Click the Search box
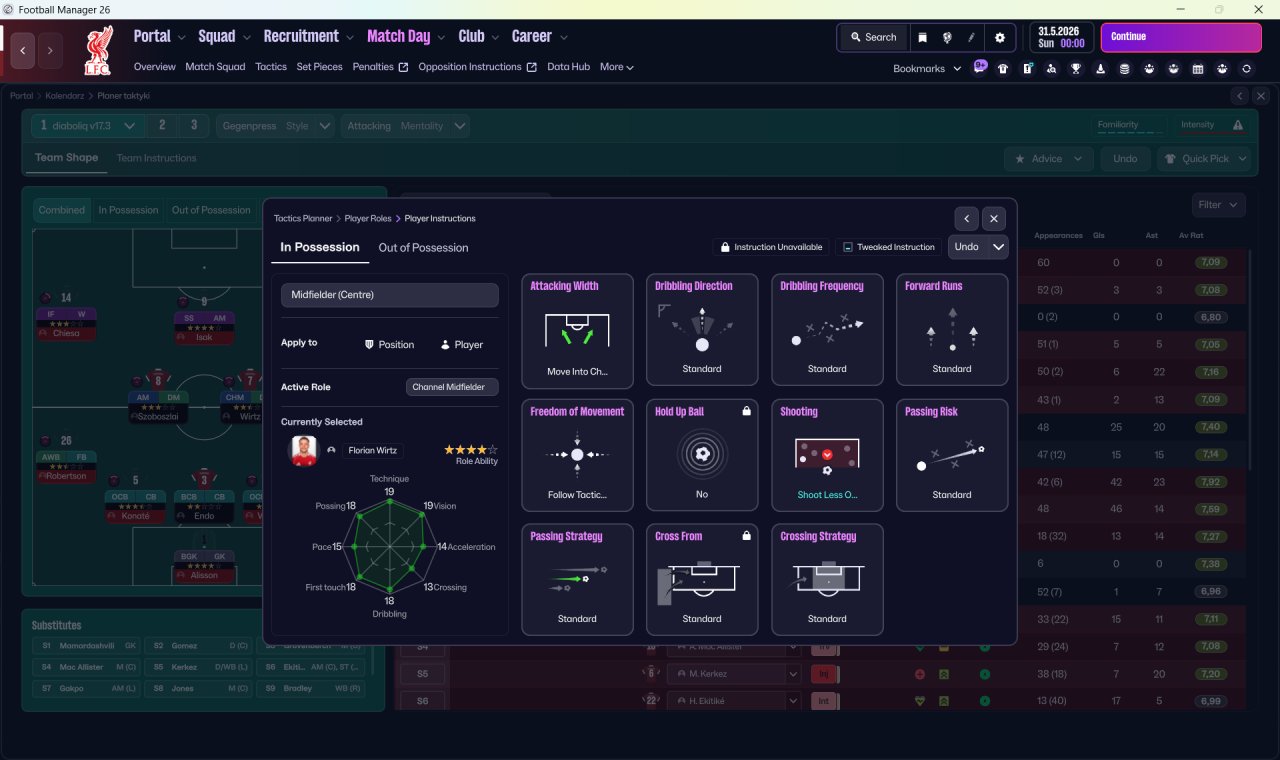 pyautogui.click(x=873, y=37)
